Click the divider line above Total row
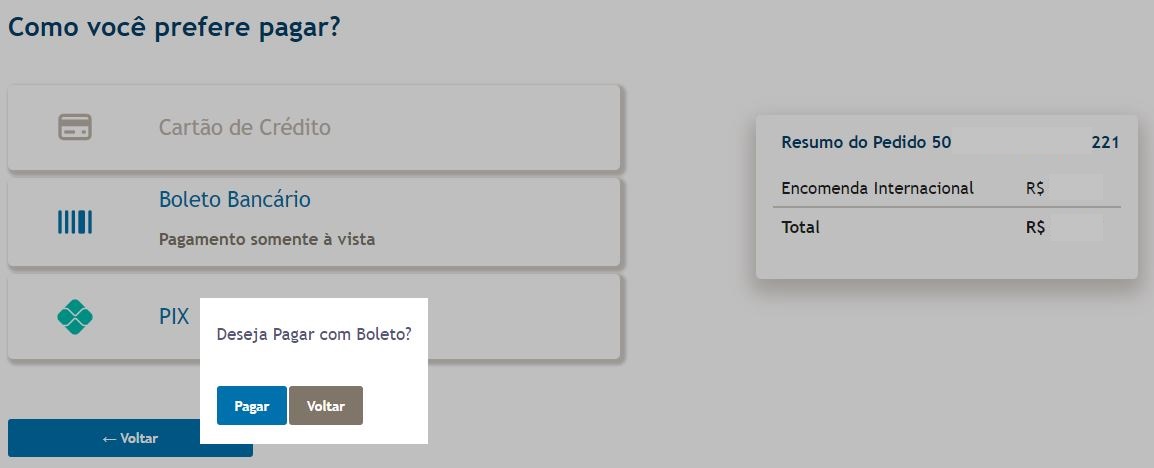 point(946,207)
